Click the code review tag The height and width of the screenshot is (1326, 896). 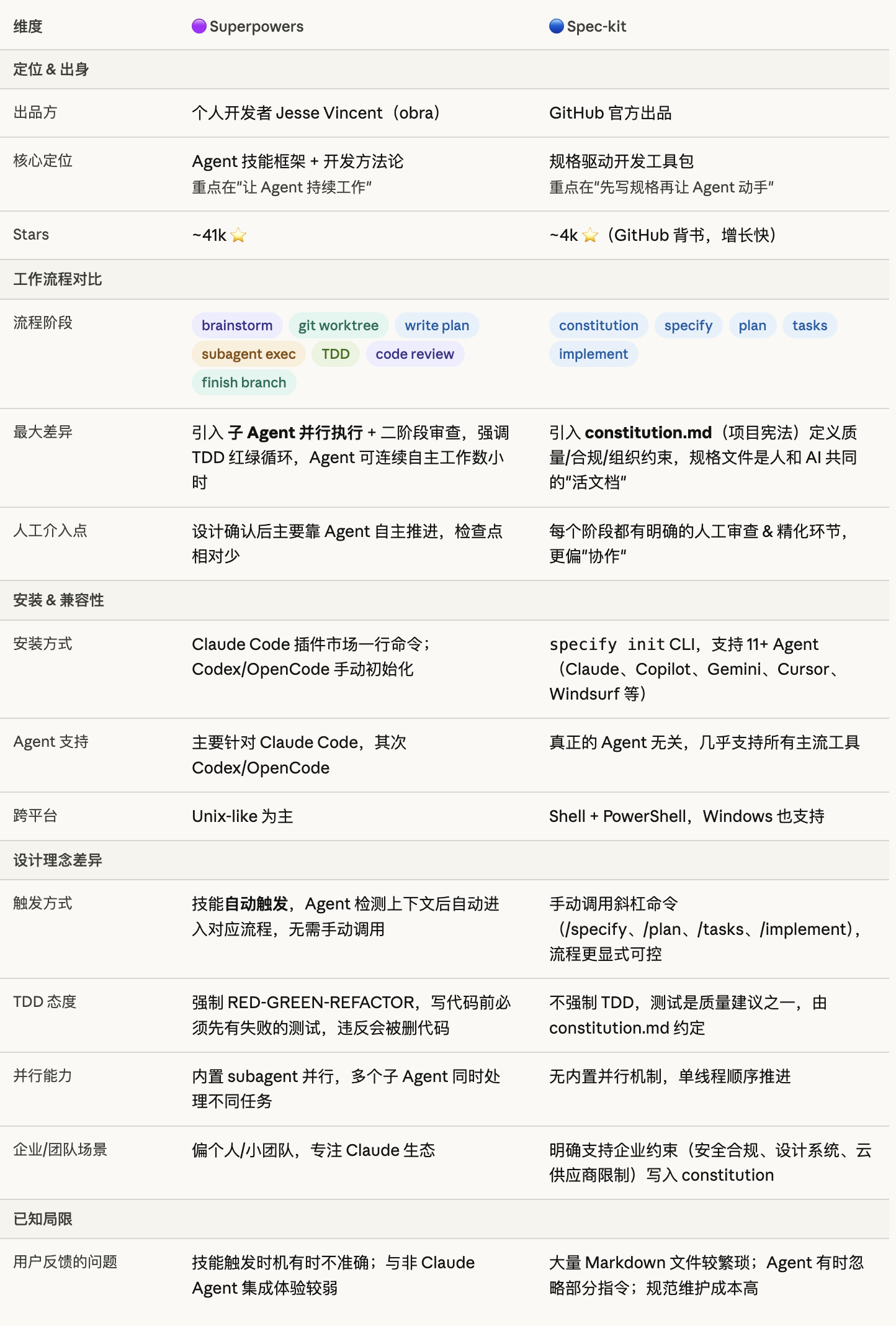click(414, 354)
